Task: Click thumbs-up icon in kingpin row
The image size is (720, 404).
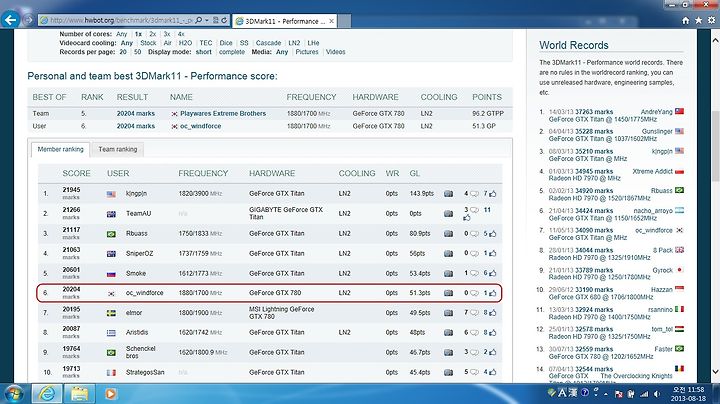Action: click(x=493, y=194)
